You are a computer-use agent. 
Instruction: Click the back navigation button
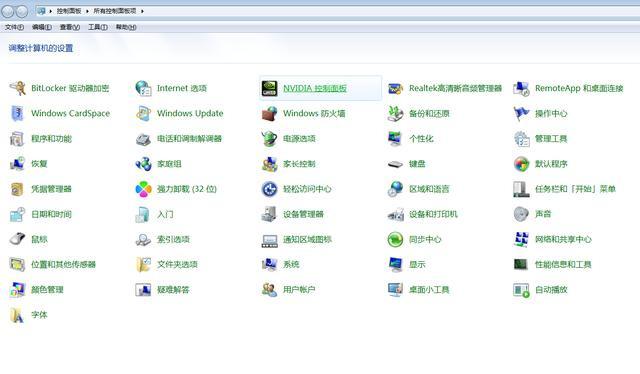[x=8, y=11]
